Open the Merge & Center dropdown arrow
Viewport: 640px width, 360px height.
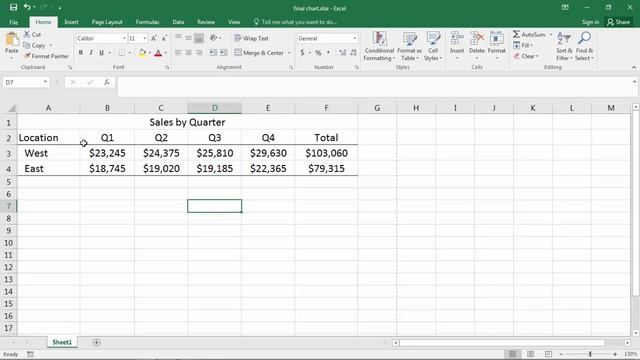[289, 53]
